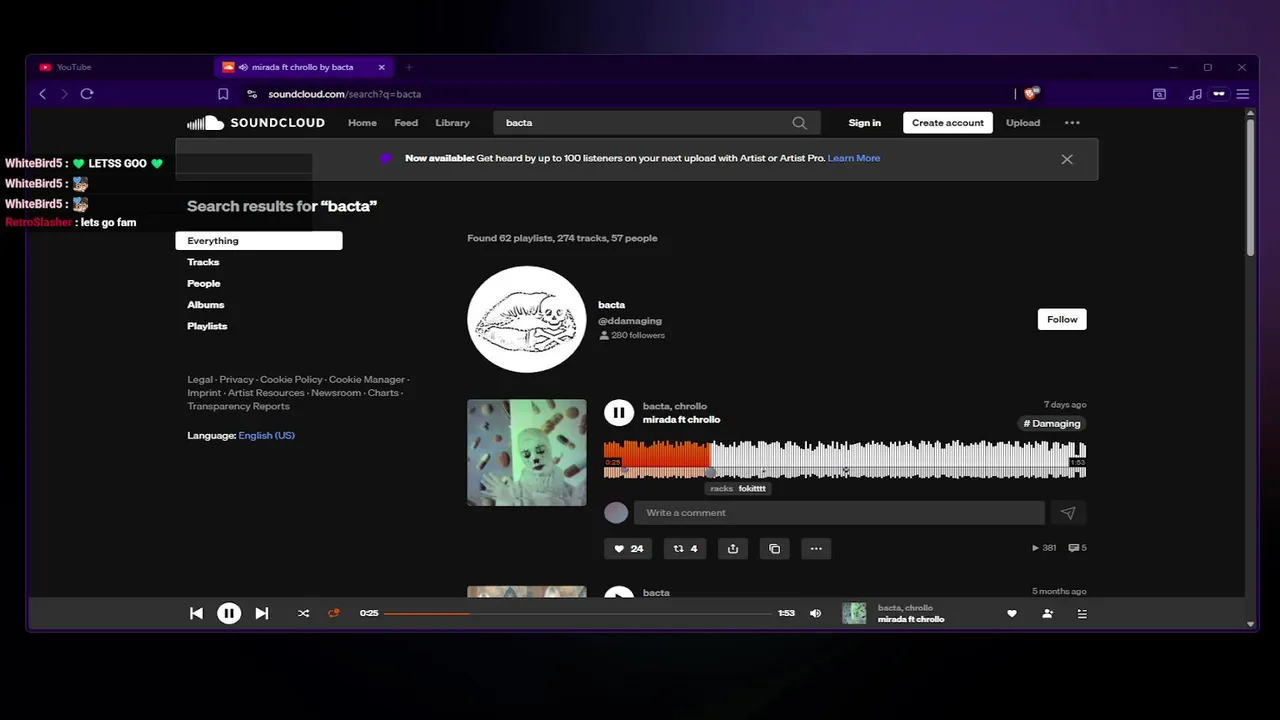Open Charts footer link
This screenshot has height=720, width=1280.
[383, 393]
